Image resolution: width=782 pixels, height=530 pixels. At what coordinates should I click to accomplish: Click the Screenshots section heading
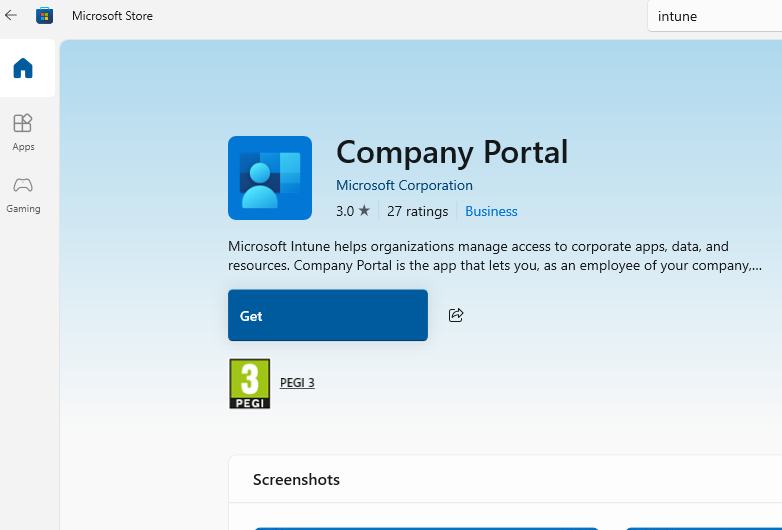pos(296,480)
